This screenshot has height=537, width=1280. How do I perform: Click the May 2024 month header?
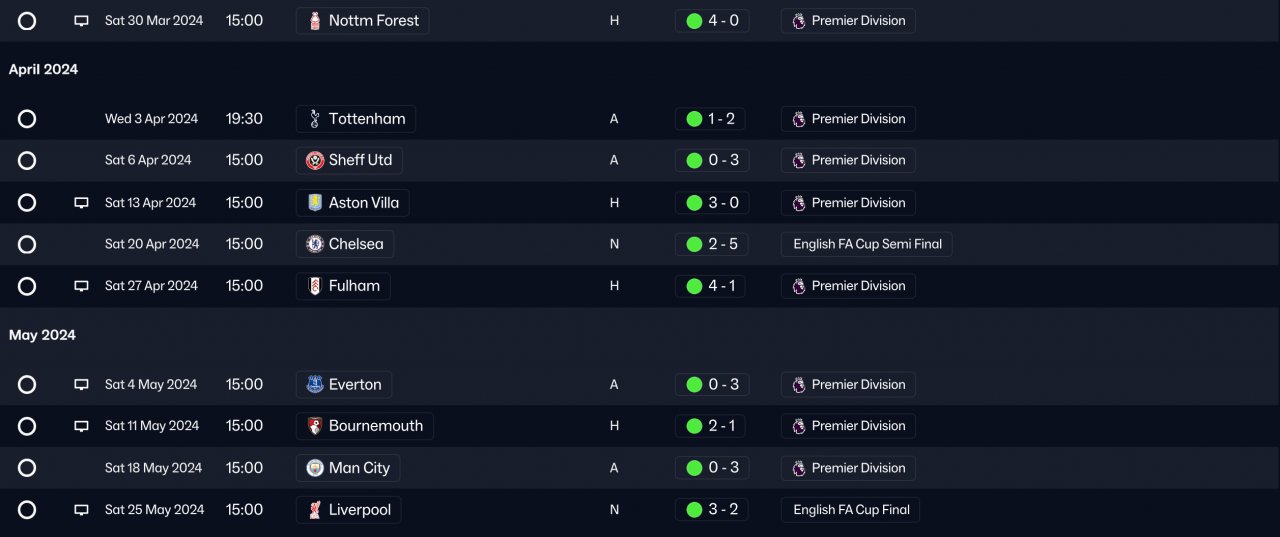42,335
